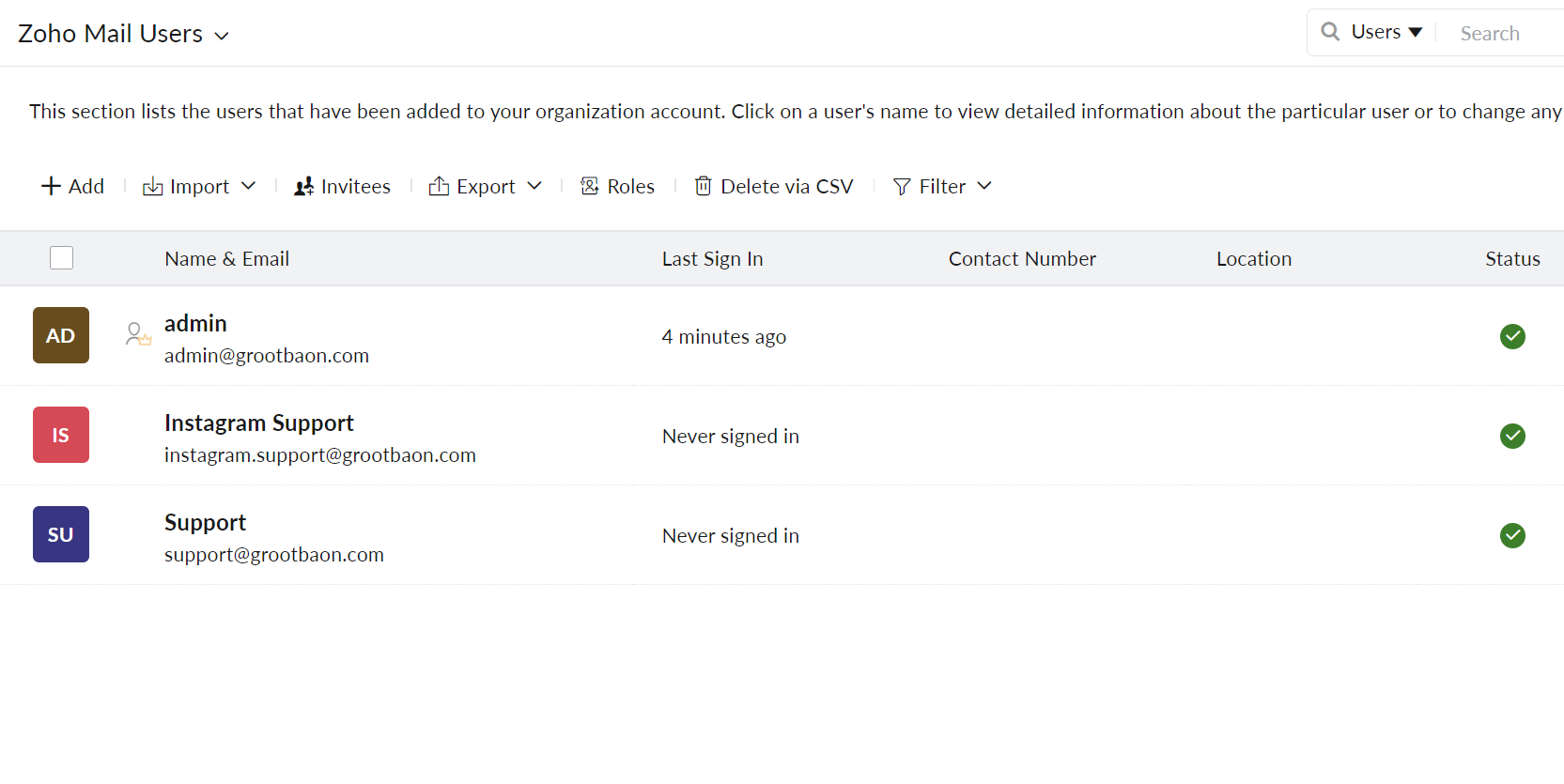1564x784 pixels.
Task: Click the magnifier search icon
Action: coord(1330,32)
